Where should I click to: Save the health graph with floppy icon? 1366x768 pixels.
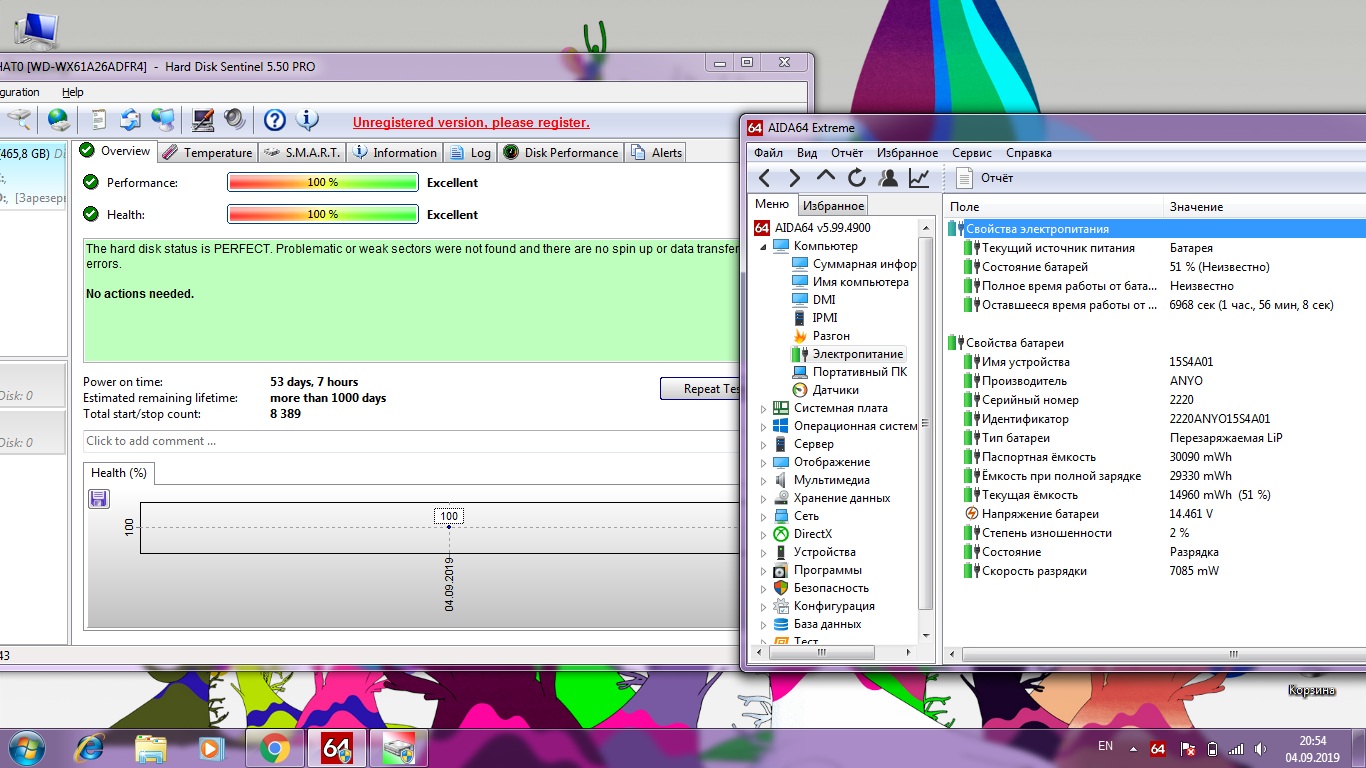[99, 498]
